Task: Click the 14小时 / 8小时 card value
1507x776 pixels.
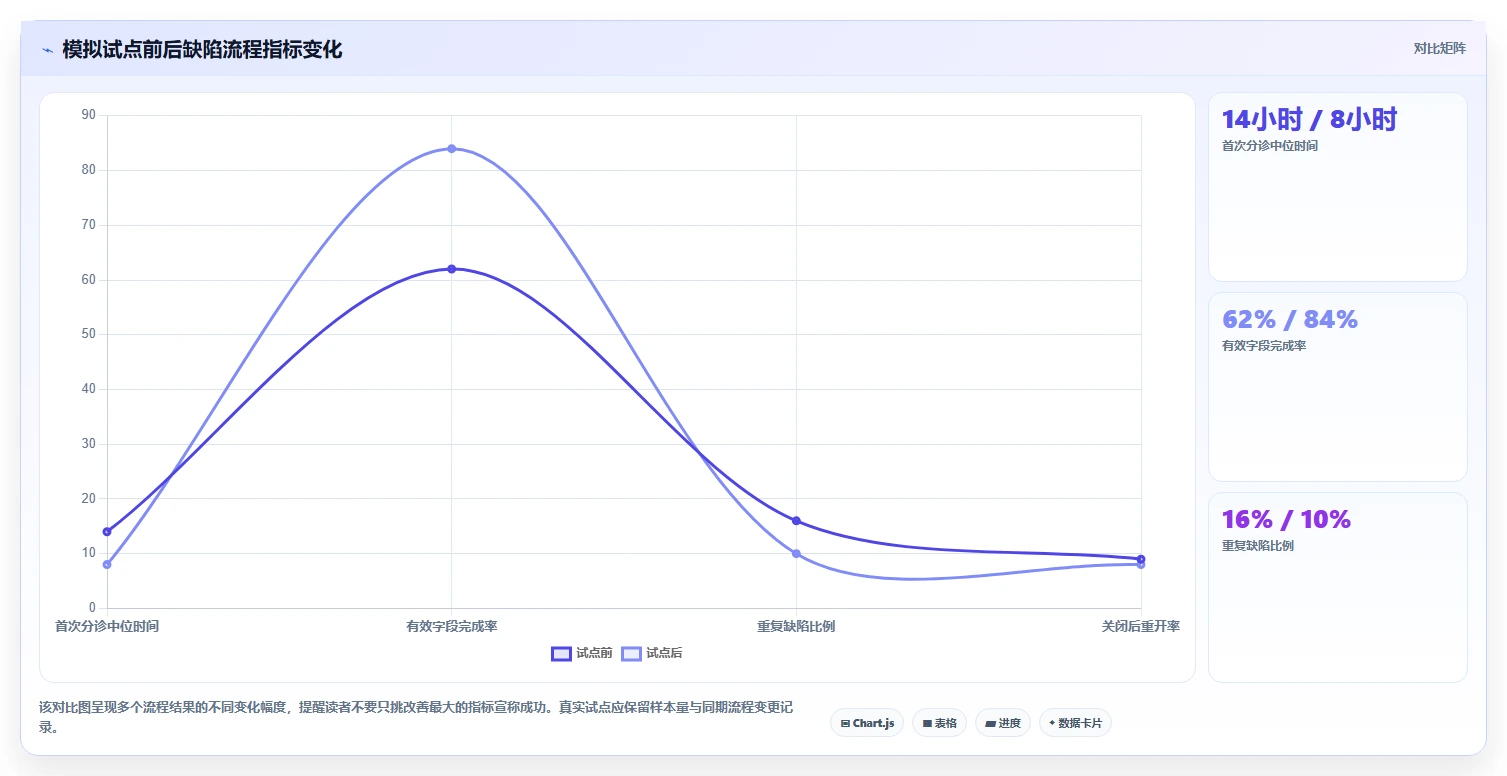Action: pyautogui.click(x=1309, y=119)
